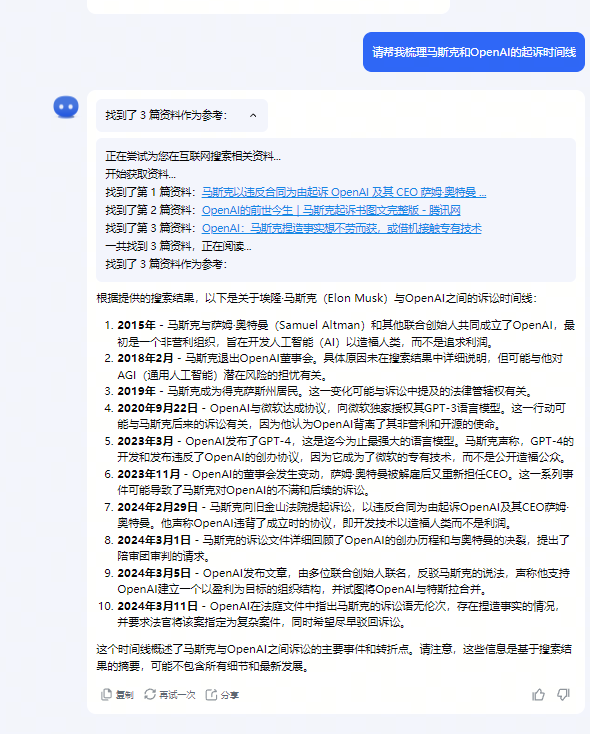Click the '找到了 3 篇资料作为参考' header text
The image size is (590, 734).
pos(166,115)
